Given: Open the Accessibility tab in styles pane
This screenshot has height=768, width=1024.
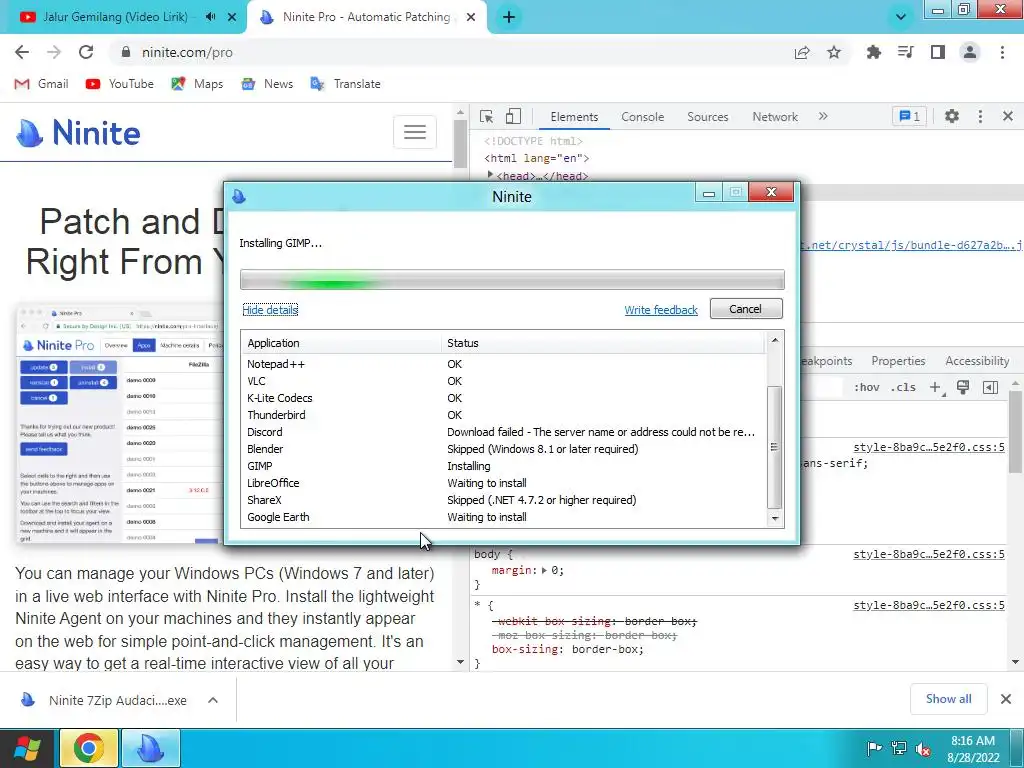Looking at the screenshot, I should click(x=977, y=361).
